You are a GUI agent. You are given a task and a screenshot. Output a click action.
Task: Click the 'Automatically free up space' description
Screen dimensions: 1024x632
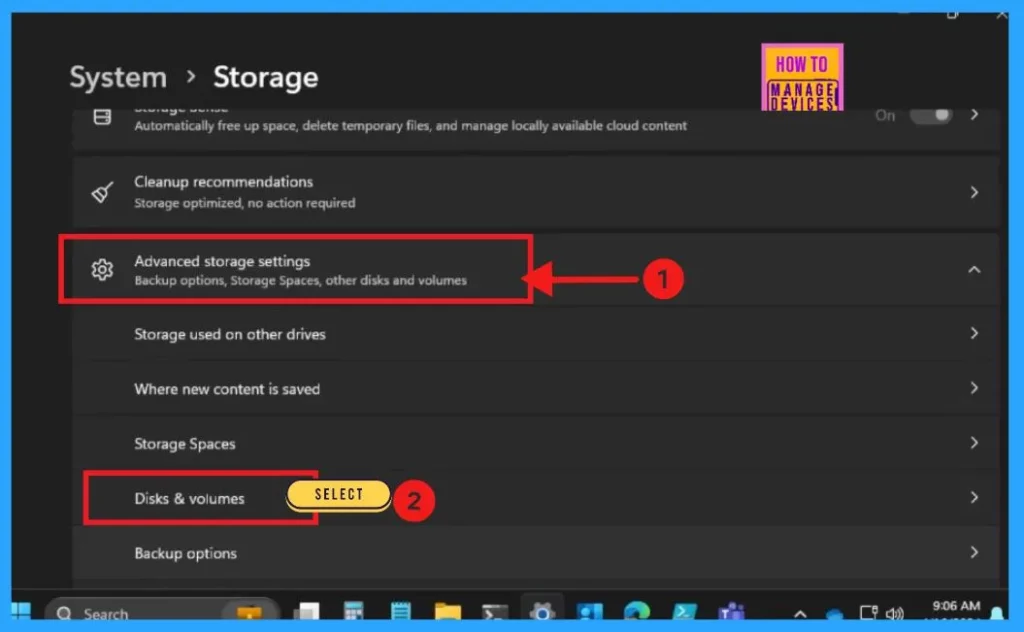410,125
